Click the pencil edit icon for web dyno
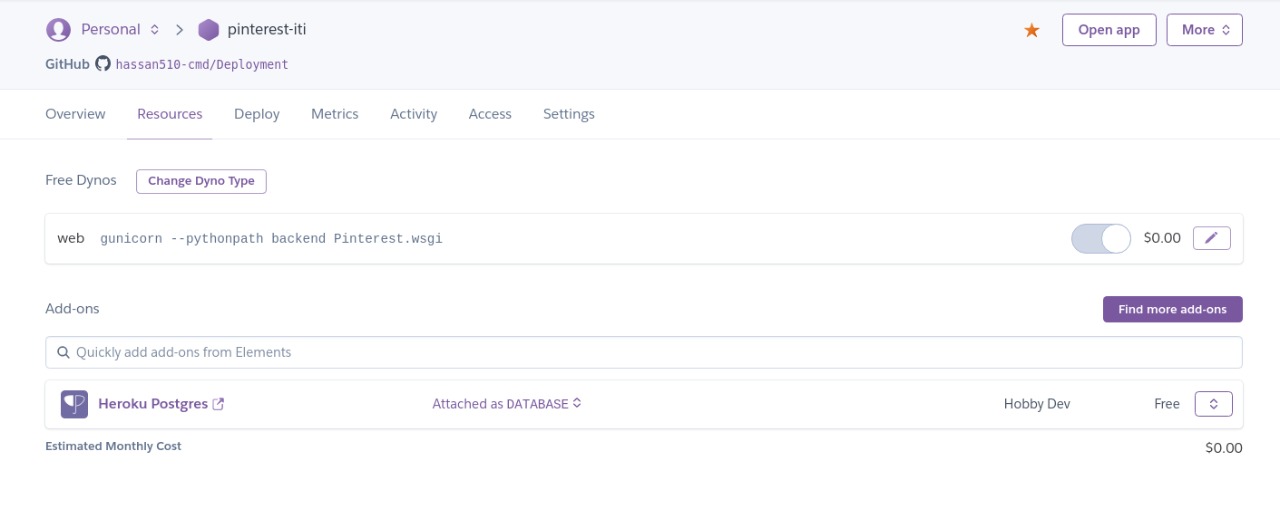 (x=1212, y=238)
